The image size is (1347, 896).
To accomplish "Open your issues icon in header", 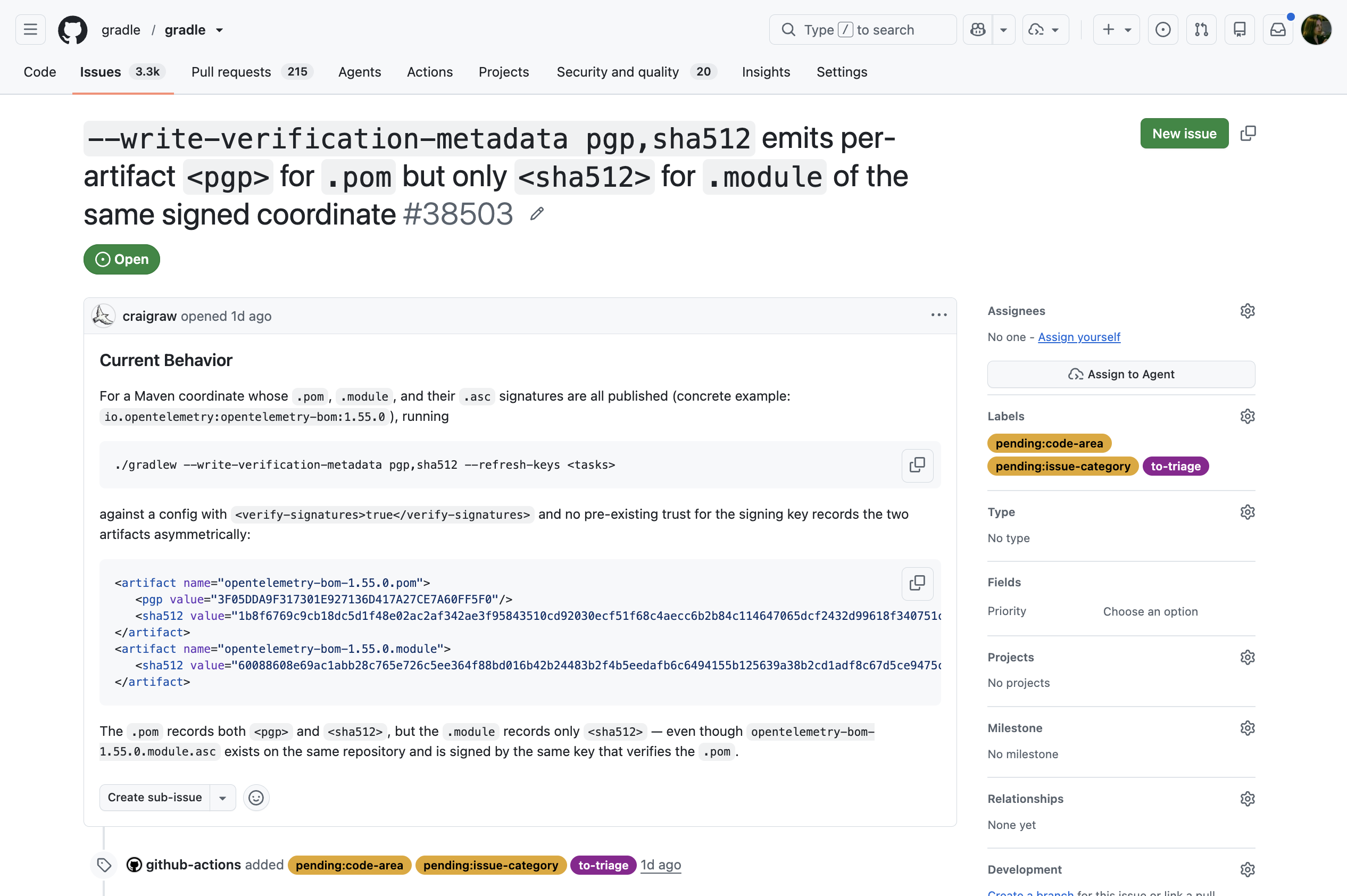I will tap(1162, 30).
